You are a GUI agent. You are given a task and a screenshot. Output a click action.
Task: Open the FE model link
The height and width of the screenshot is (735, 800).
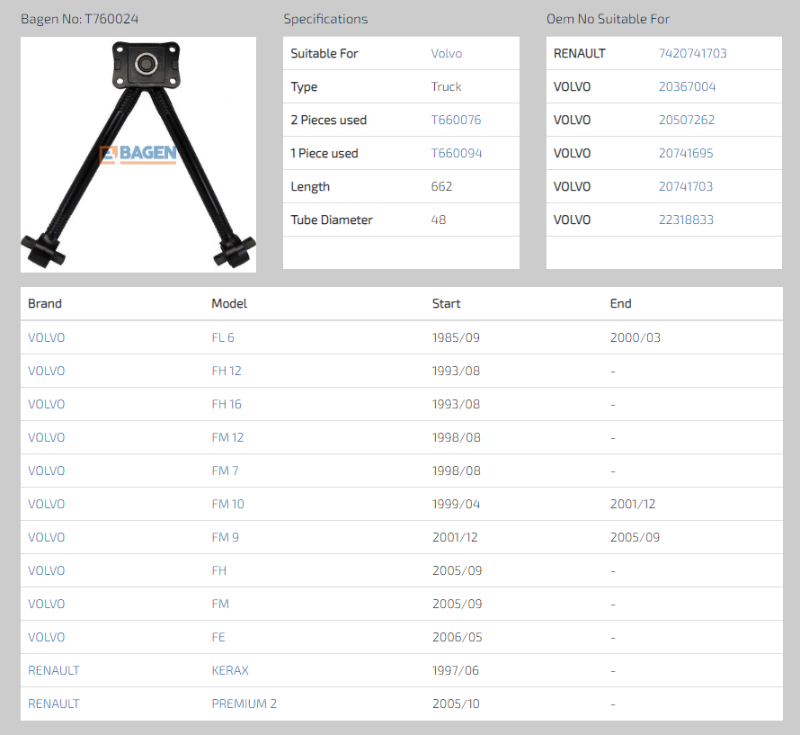tap(218, 637)
